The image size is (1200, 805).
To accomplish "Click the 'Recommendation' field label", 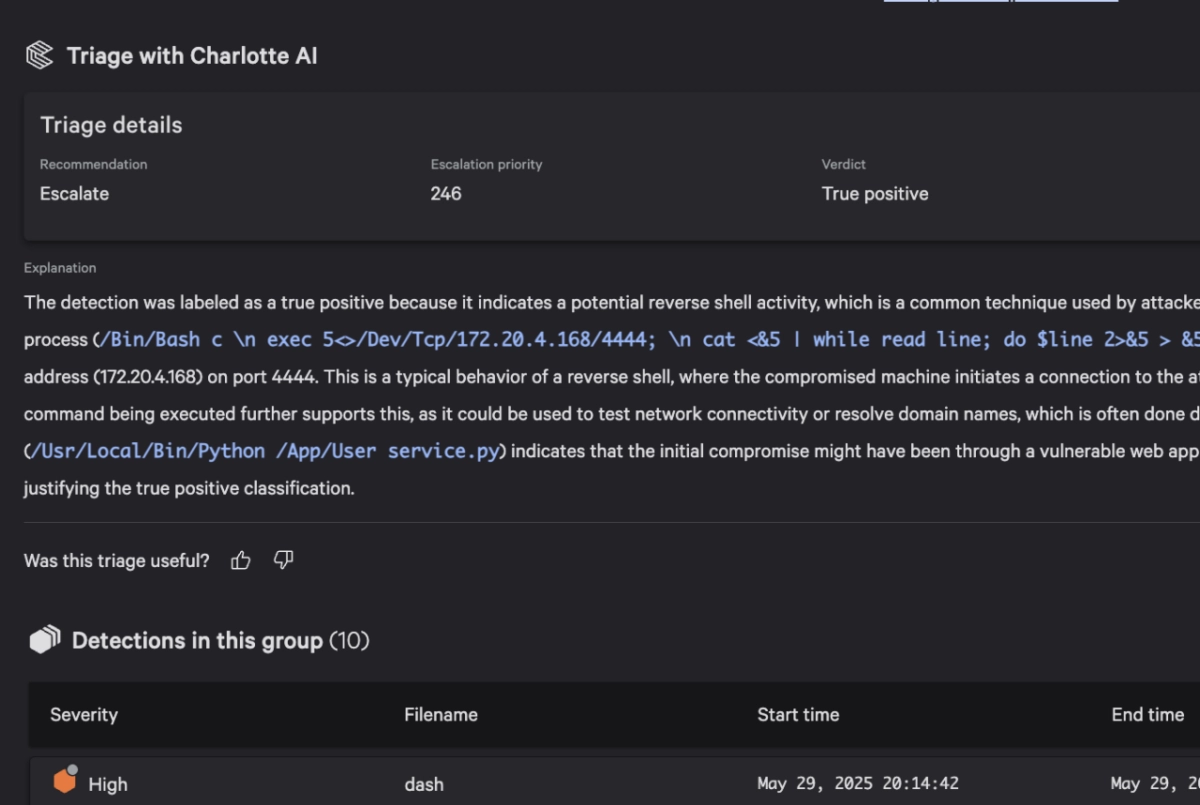I will pyautogui.click(x=93, y=164).
